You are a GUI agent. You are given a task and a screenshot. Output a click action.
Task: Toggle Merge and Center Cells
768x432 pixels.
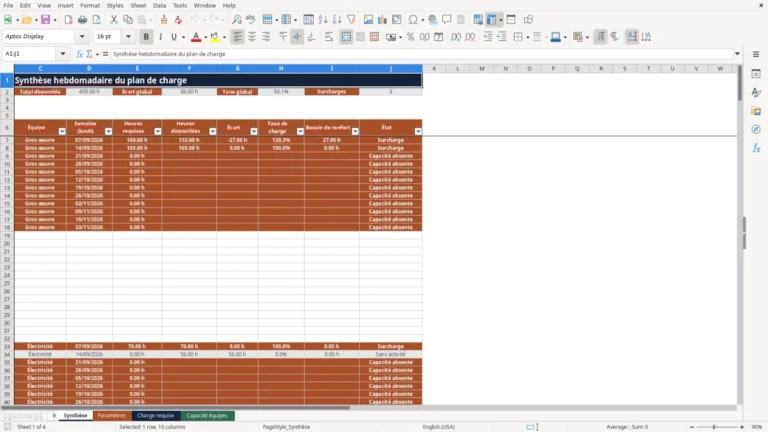pos(346,37)
